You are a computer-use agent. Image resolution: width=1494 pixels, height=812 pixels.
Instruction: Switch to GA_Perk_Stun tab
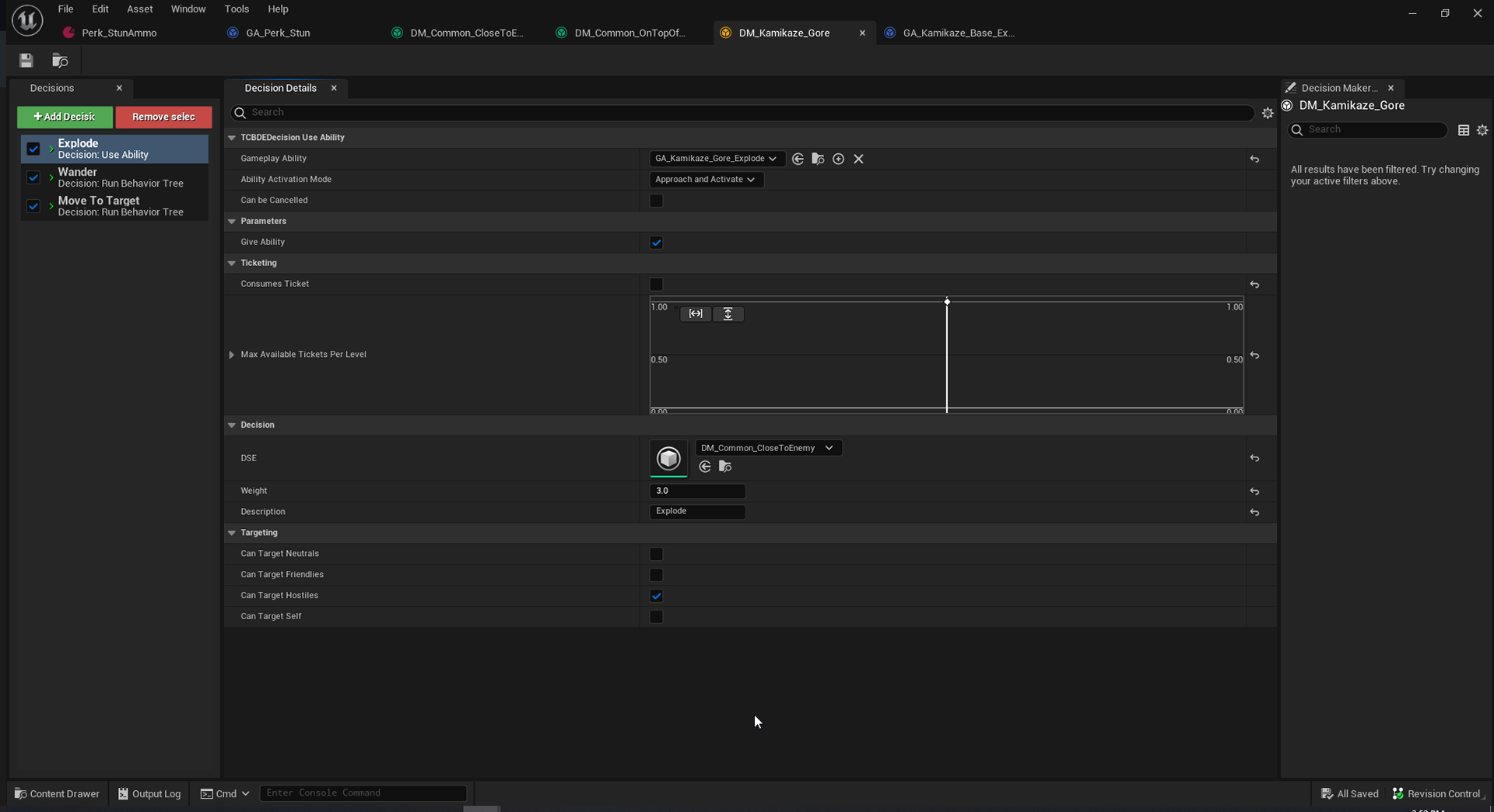[x=278, y=33]
